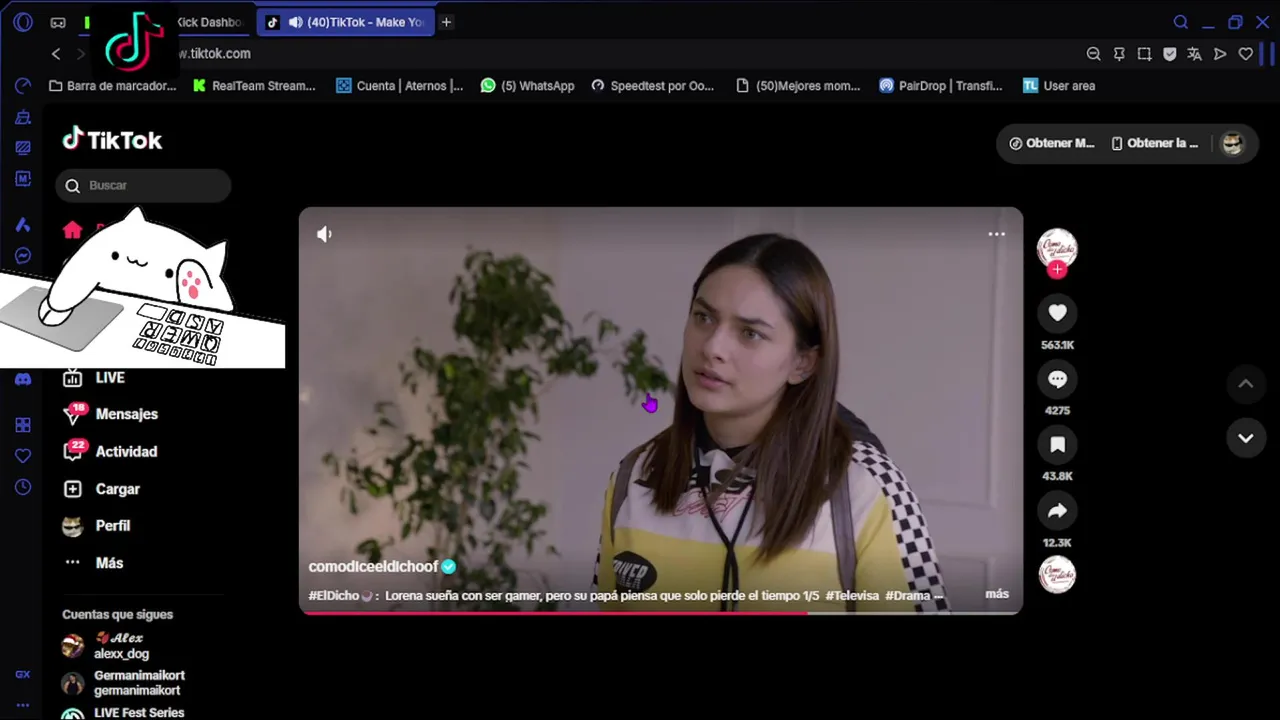Share the video arrow button
The image size is (1280, 720).
(x=1057, y=511)
